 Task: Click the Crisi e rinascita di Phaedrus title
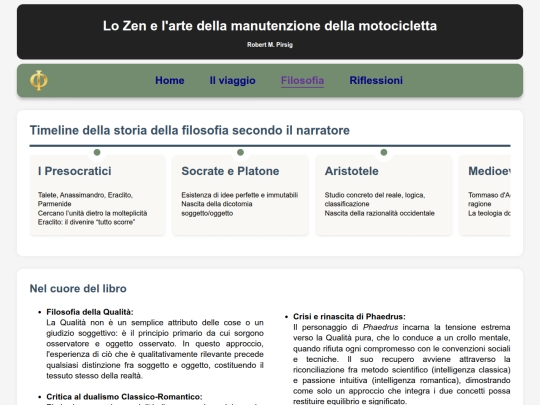click(349, 316)
